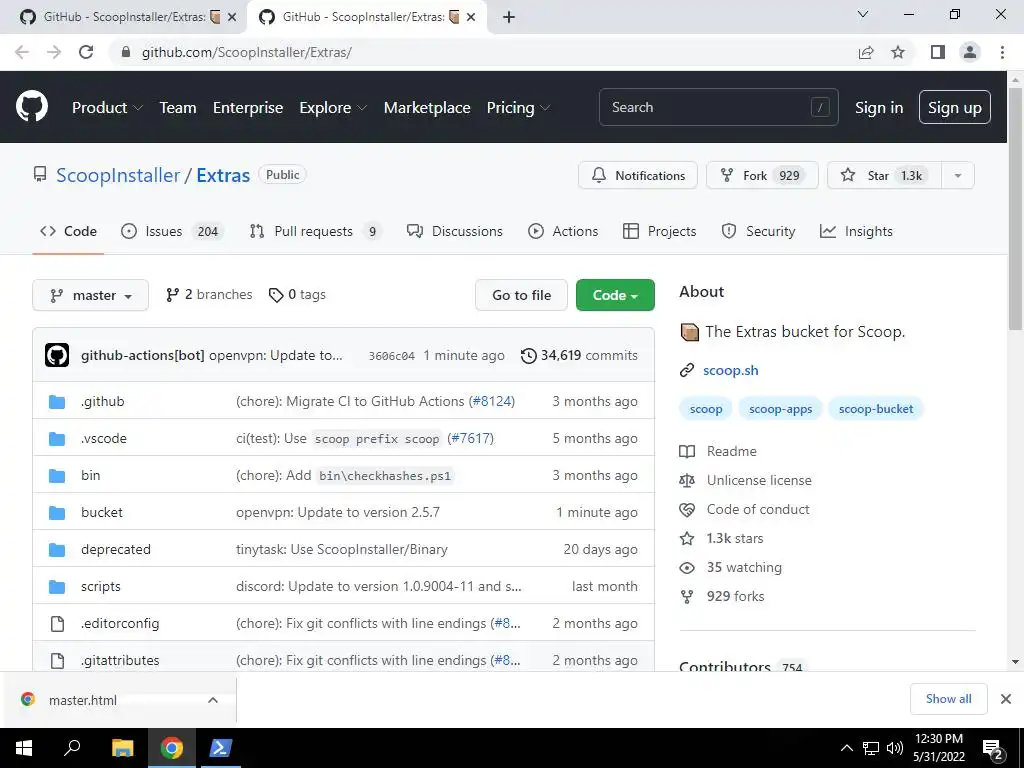Screen dimensions: 1024x768
Task: Click the .editorconfig file icon
Action: point(57,624)
